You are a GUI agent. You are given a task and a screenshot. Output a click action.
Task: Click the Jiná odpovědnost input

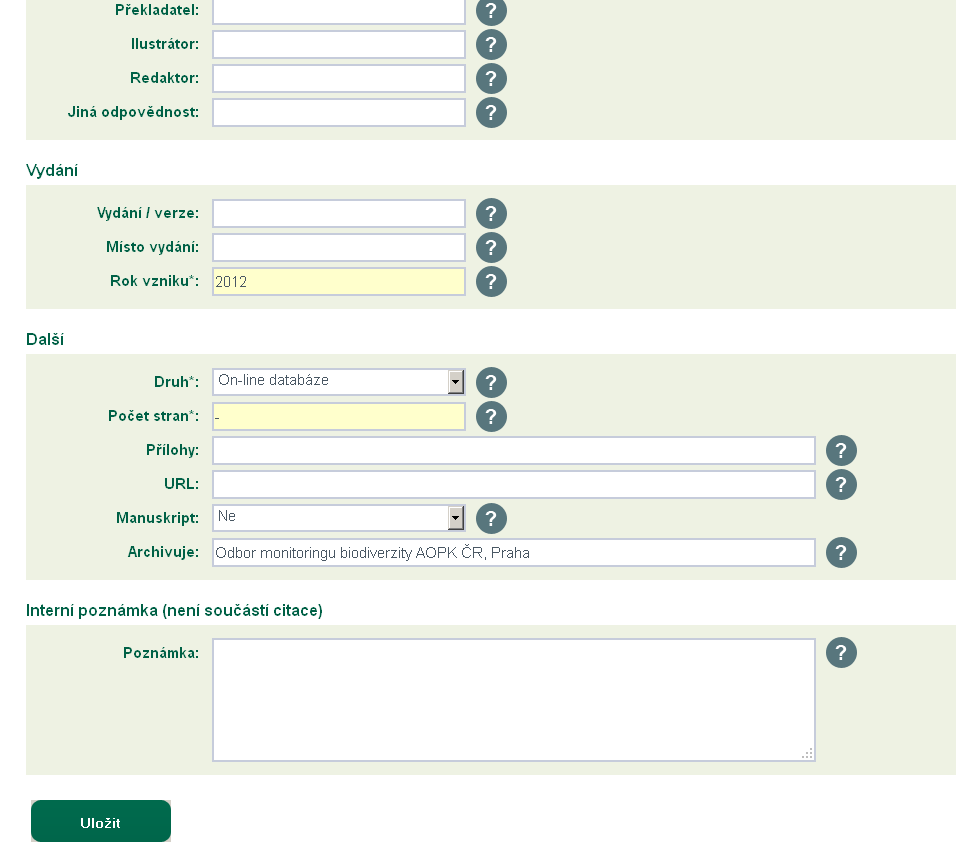pos(338,113)
